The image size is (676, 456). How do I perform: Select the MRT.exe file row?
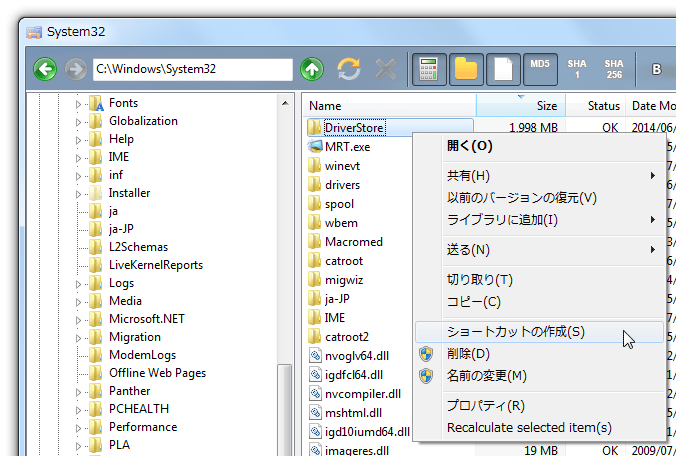pyautogui.click(x=338, y=147)
